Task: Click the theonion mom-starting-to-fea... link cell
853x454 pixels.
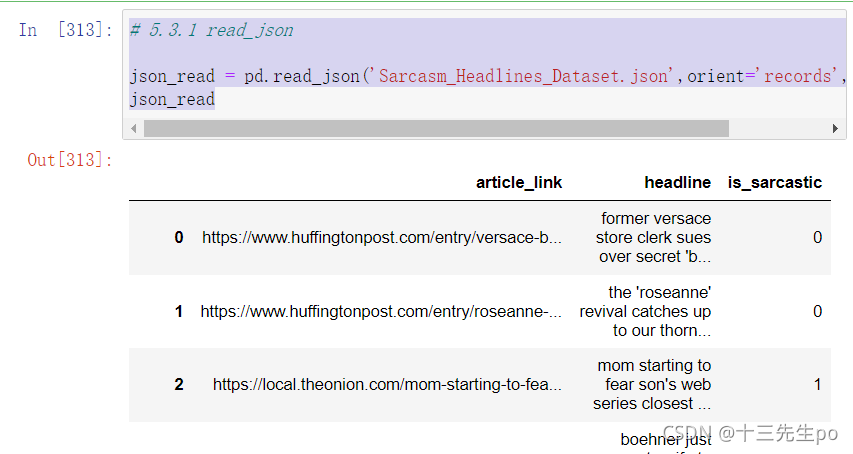Action: coord(387,384)
